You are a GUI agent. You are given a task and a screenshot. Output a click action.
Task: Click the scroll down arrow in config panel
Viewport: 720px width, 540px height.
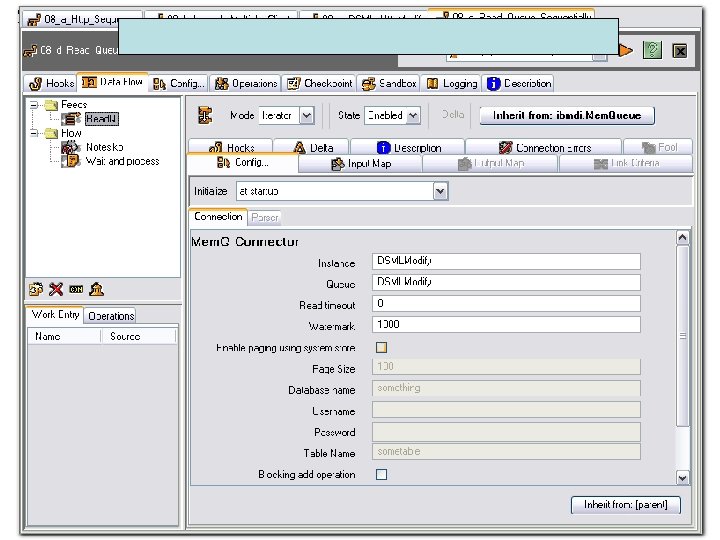(x=682, y=478)
